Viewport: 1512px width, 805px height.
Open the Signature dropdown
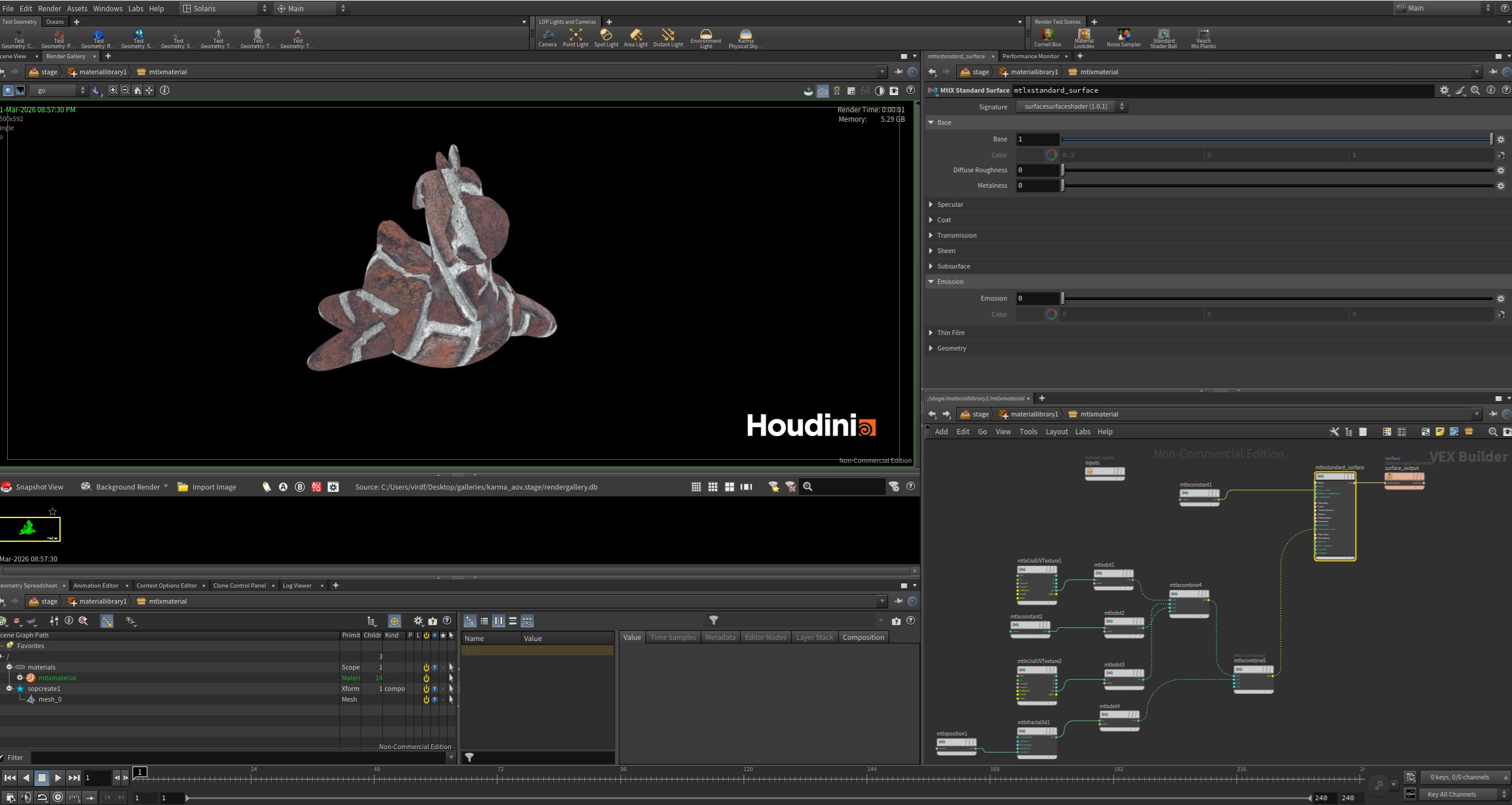(x=1071, y=106)
